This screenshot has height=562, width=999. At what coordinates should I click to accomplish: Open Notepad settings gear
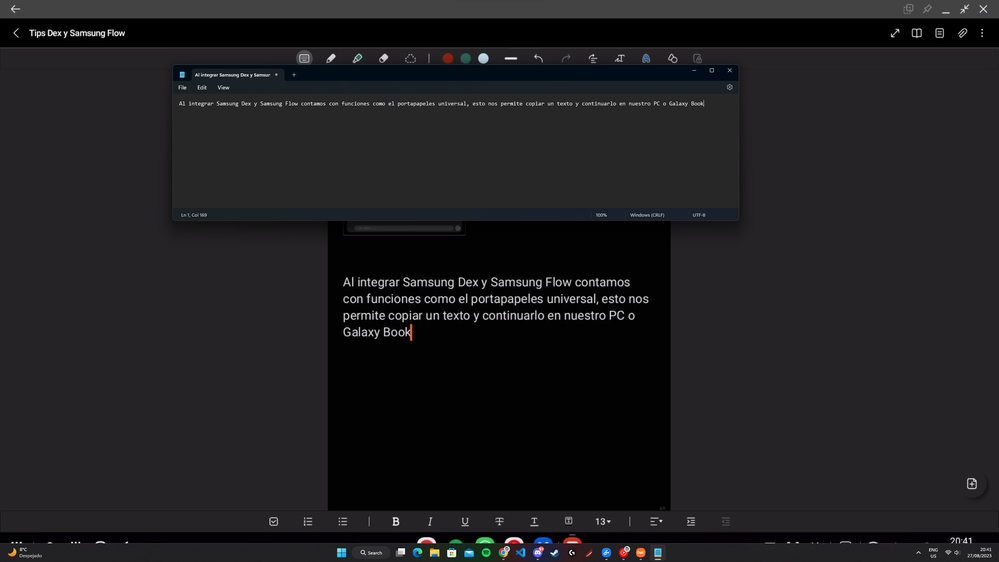click(729, 87)
